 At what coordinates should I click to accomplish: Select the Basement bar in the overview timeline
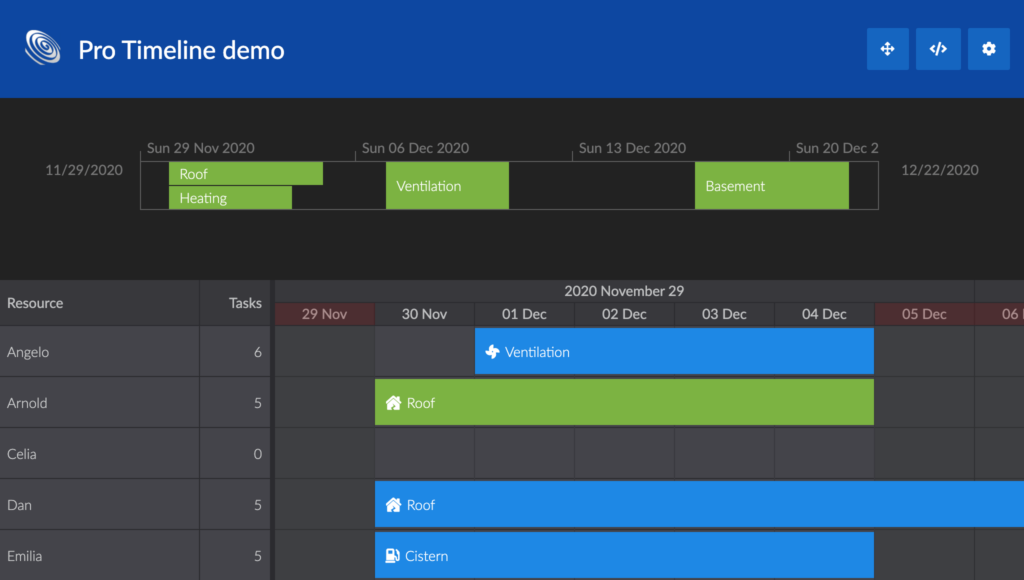point(771,186)
